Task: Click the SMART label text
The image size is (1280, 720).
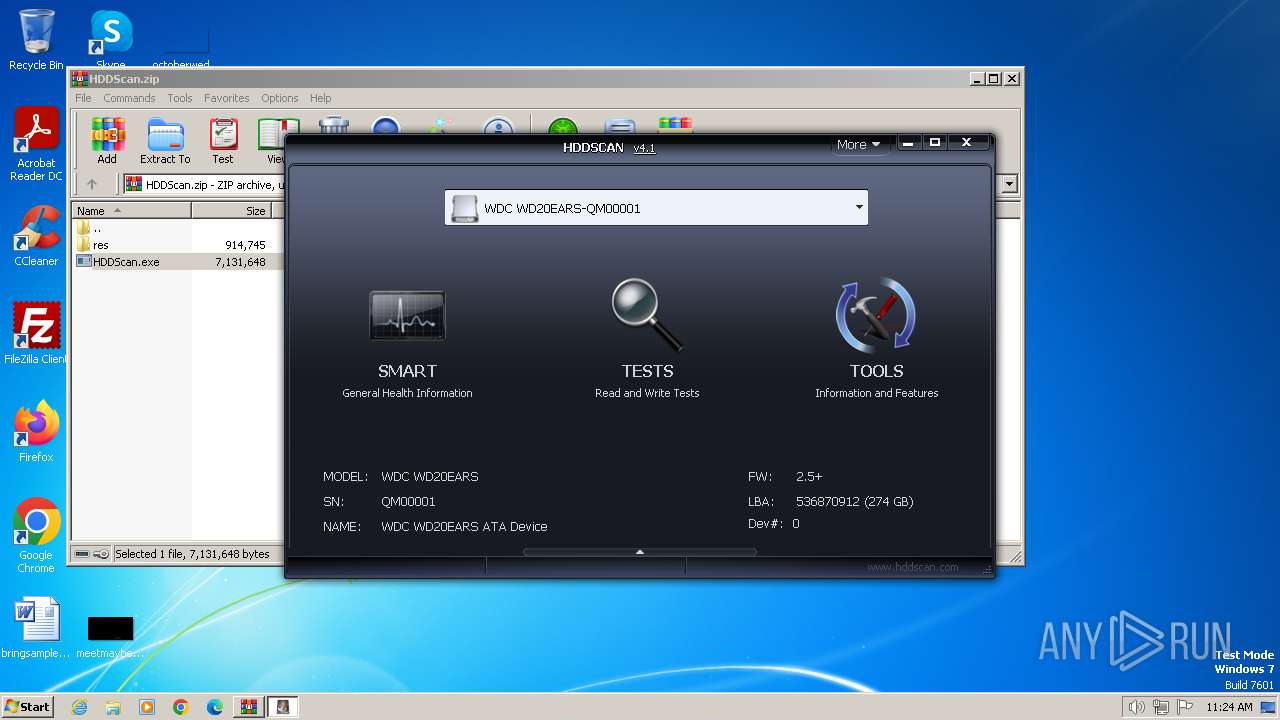Action: (x=407, y=371)
